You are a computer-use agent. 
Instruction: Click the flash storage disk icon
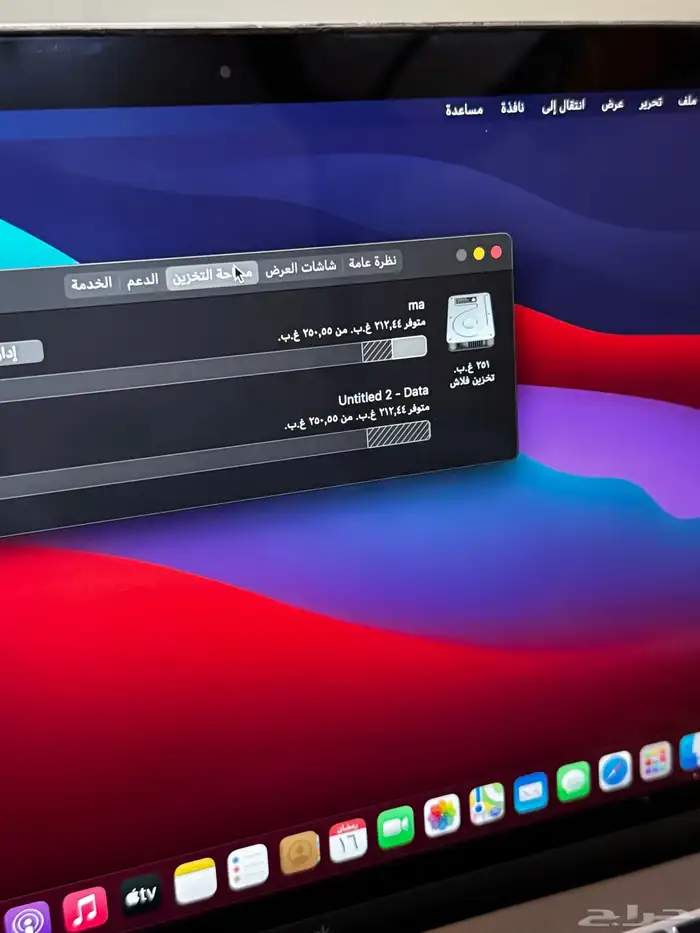(470, 322)
